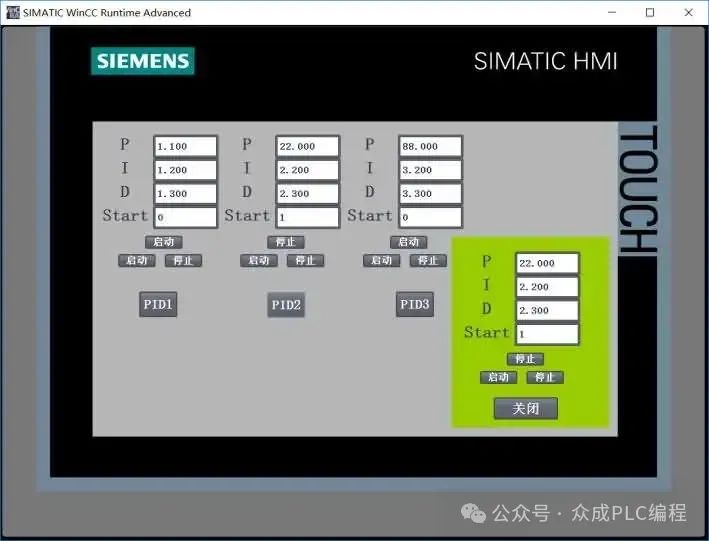
Task: Select the green popup's I field showing 2.200
Action: tap(547, 287)
